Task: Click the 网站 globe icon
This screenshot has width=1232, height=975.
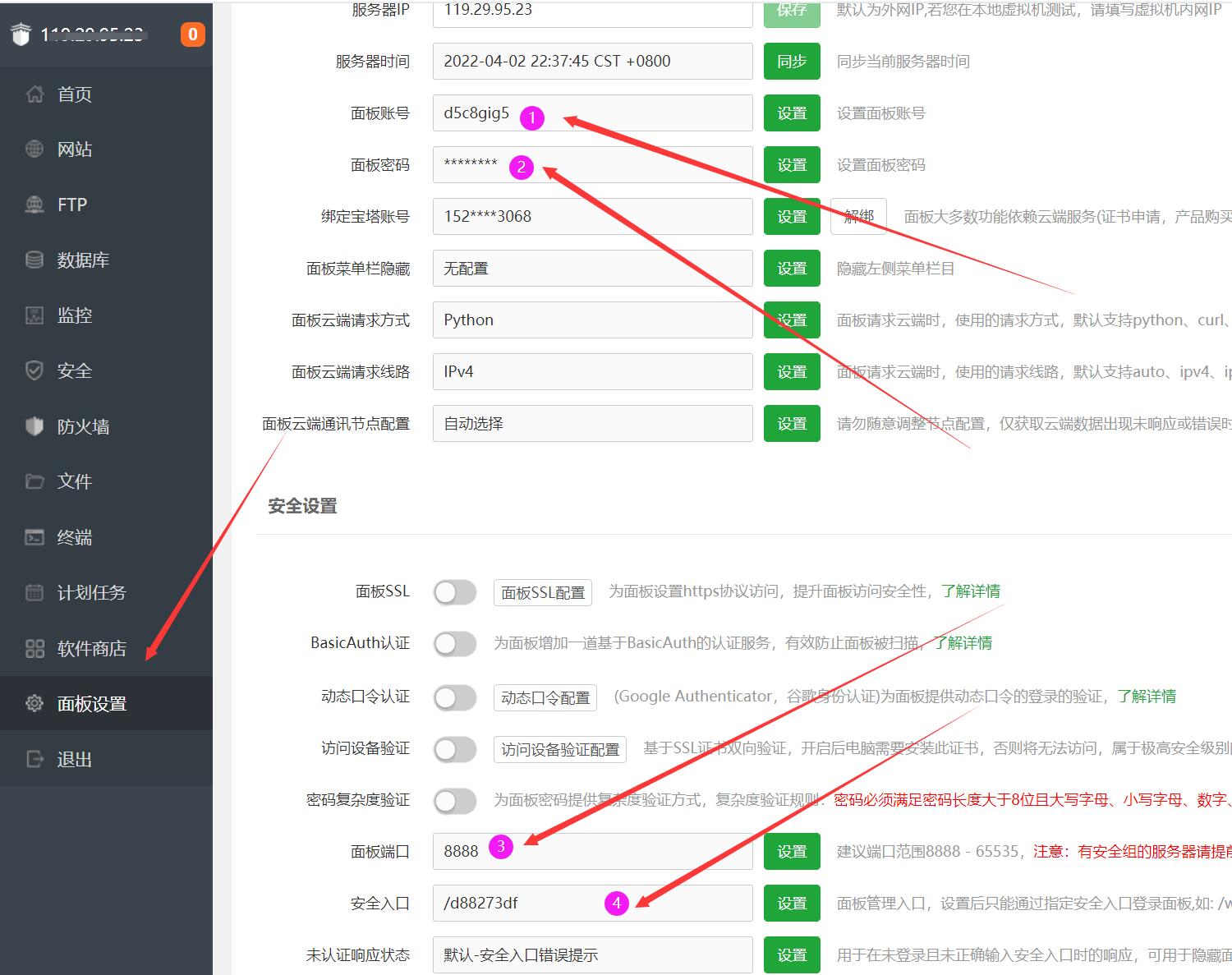Action: click(x=34, y=149)
